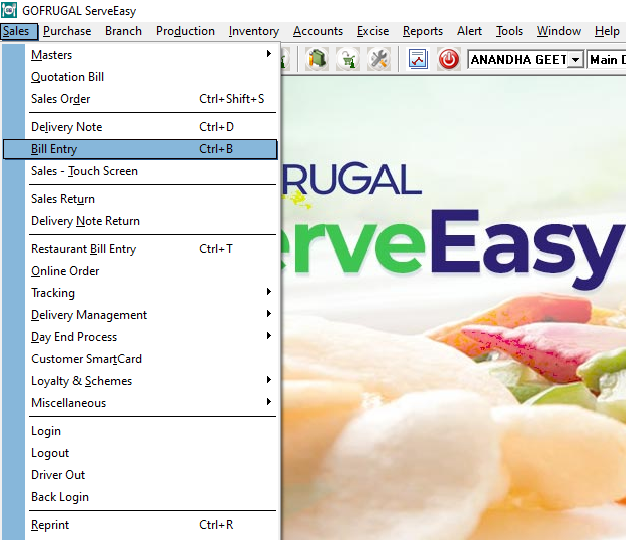
Task: Open the chart report toolbar icon
Action: [418, 59]
